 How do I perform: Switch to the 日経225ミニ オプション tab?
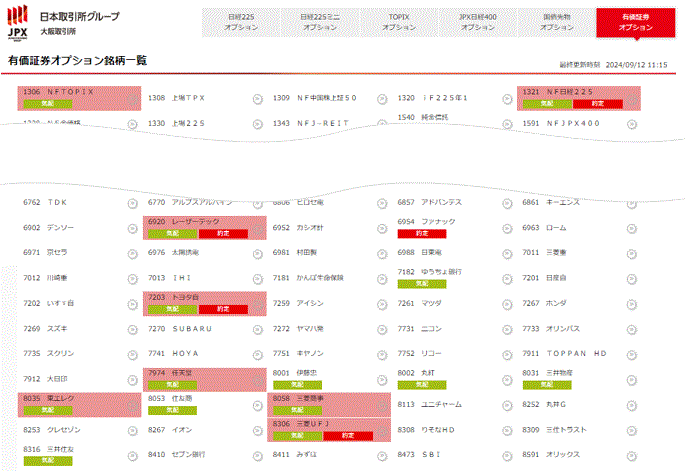[320, 22]
